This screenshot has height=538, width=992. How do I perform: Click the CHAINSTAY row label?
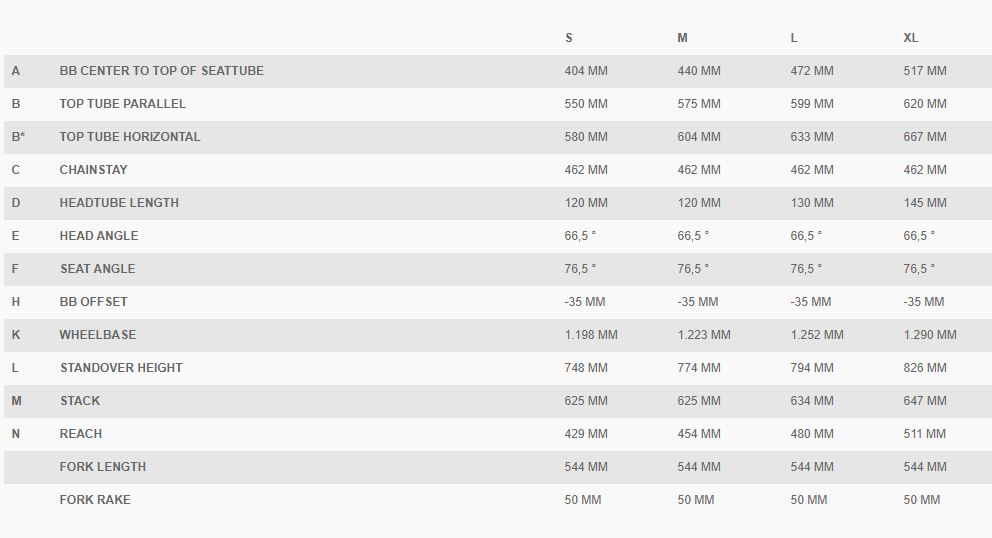(94, 170)
